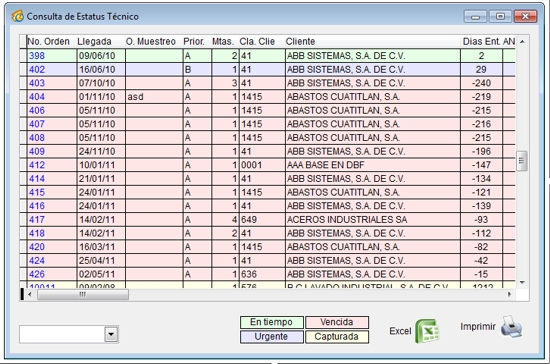Click the 'asd' O. Muestreo cell

coord(154,97)
